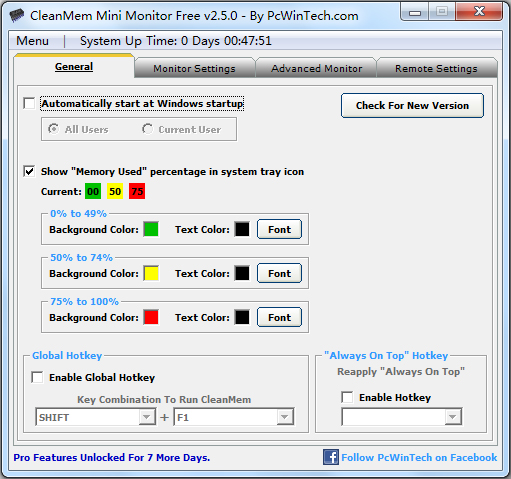Tick Enable Hotkey for Always On Top
This screenshot has width=511, height=479.
click(x=347, y=397)
